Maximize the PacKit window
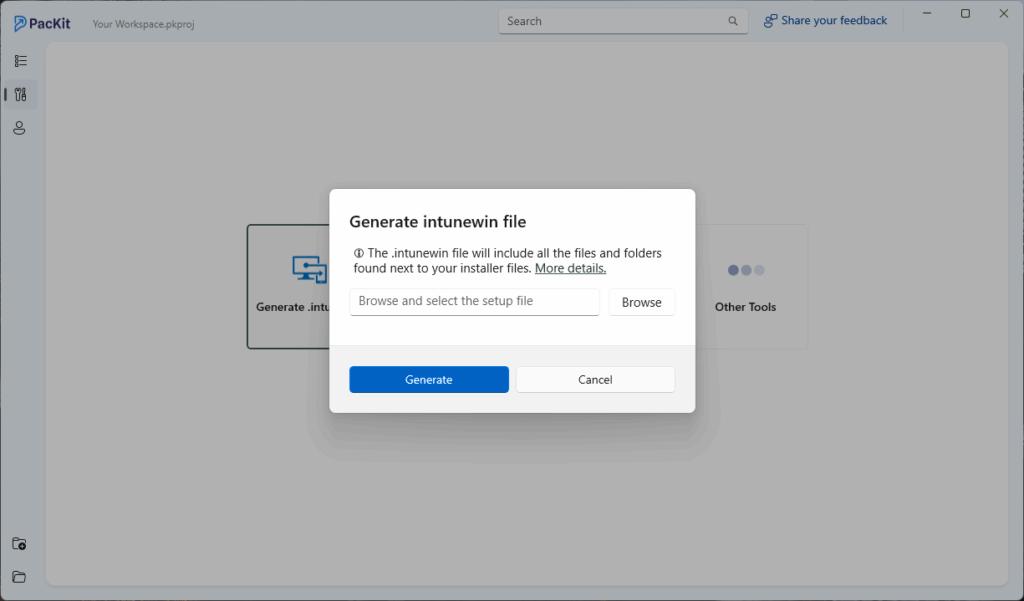The image size is (1024, 601). [965, 14]
